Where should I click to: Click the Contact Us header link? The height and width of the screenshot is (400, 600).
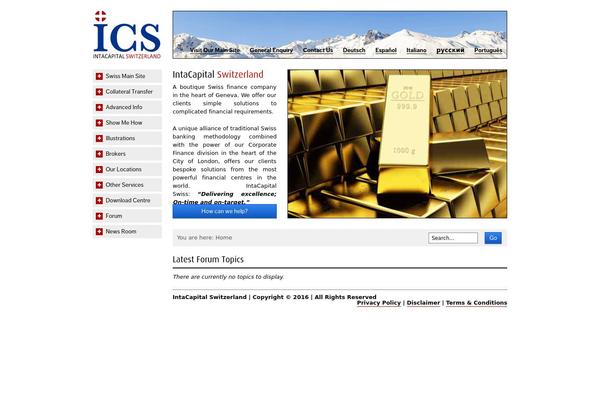coord(318,50)
